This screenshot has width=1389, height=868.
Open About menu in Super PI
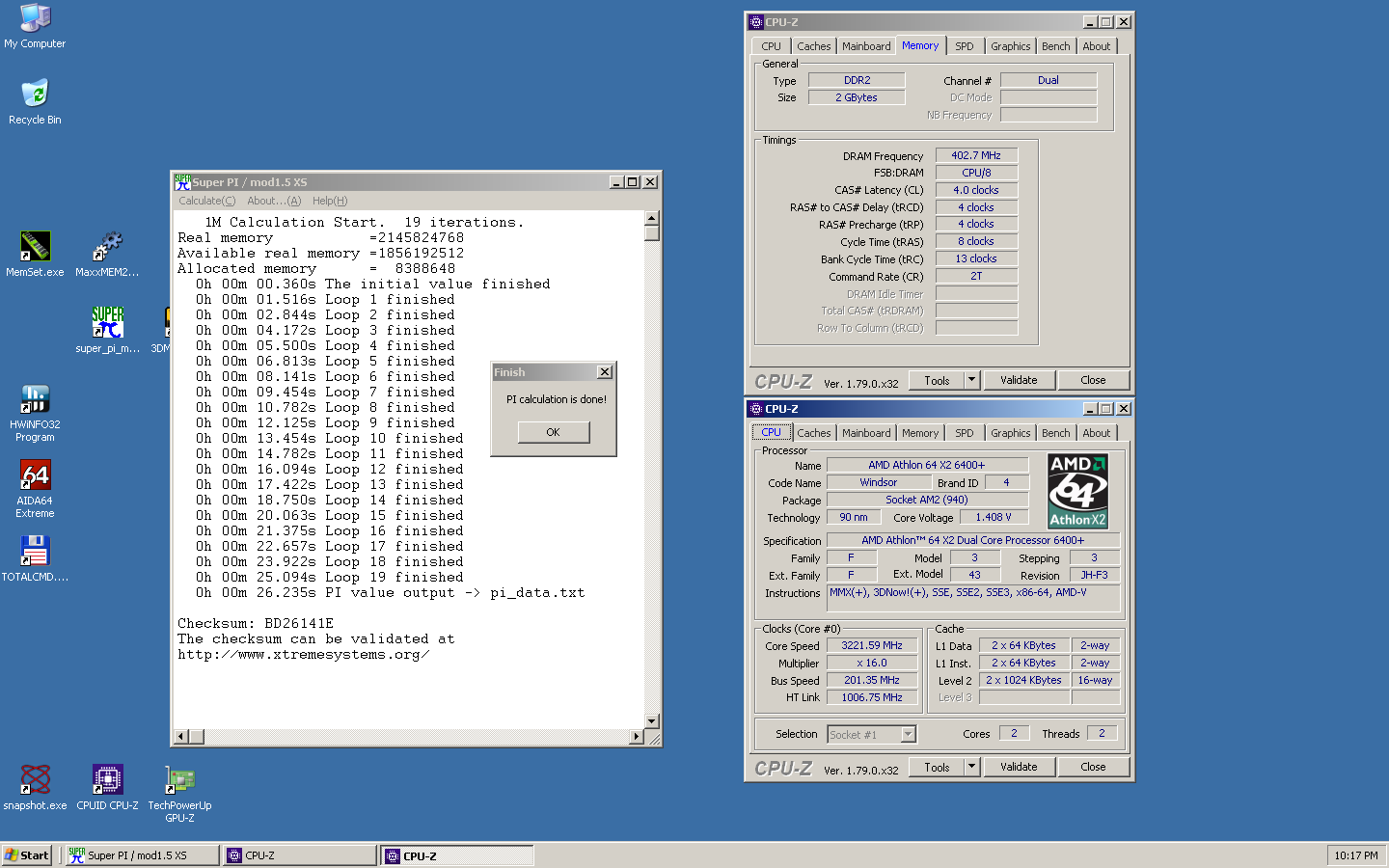[274, 201]
